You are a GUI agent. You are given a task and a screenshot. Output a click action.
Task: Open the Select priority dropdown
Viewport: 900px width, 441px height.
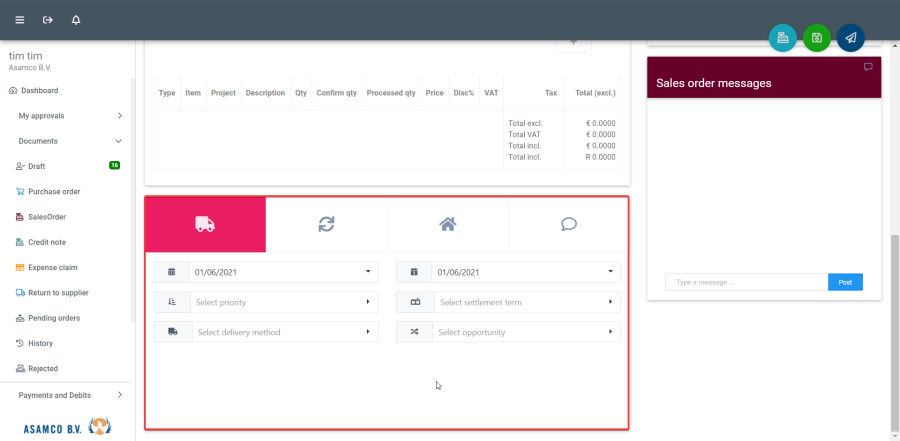[280, 302]
